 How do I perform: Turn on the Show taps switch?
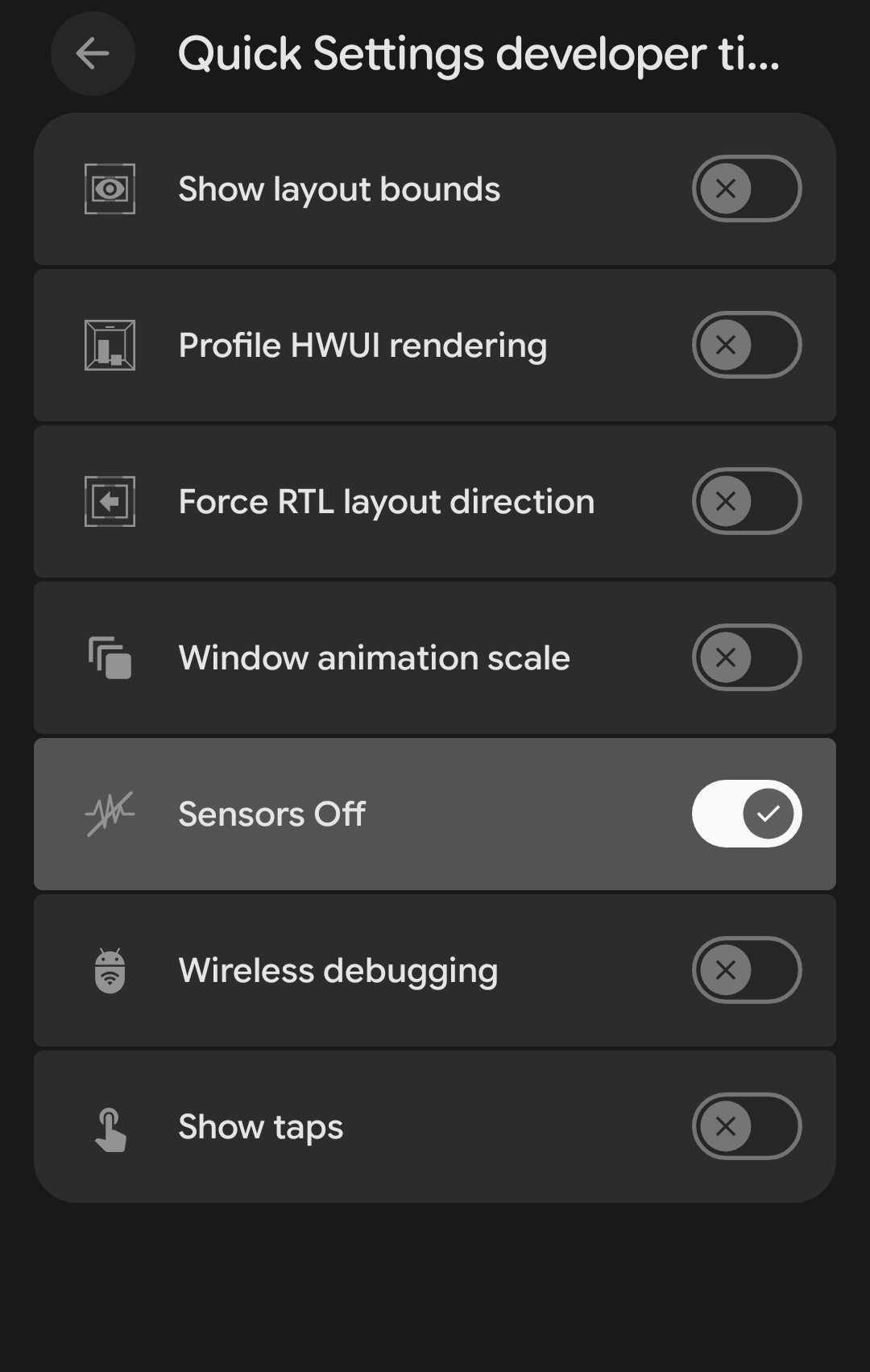(746, 1126)
